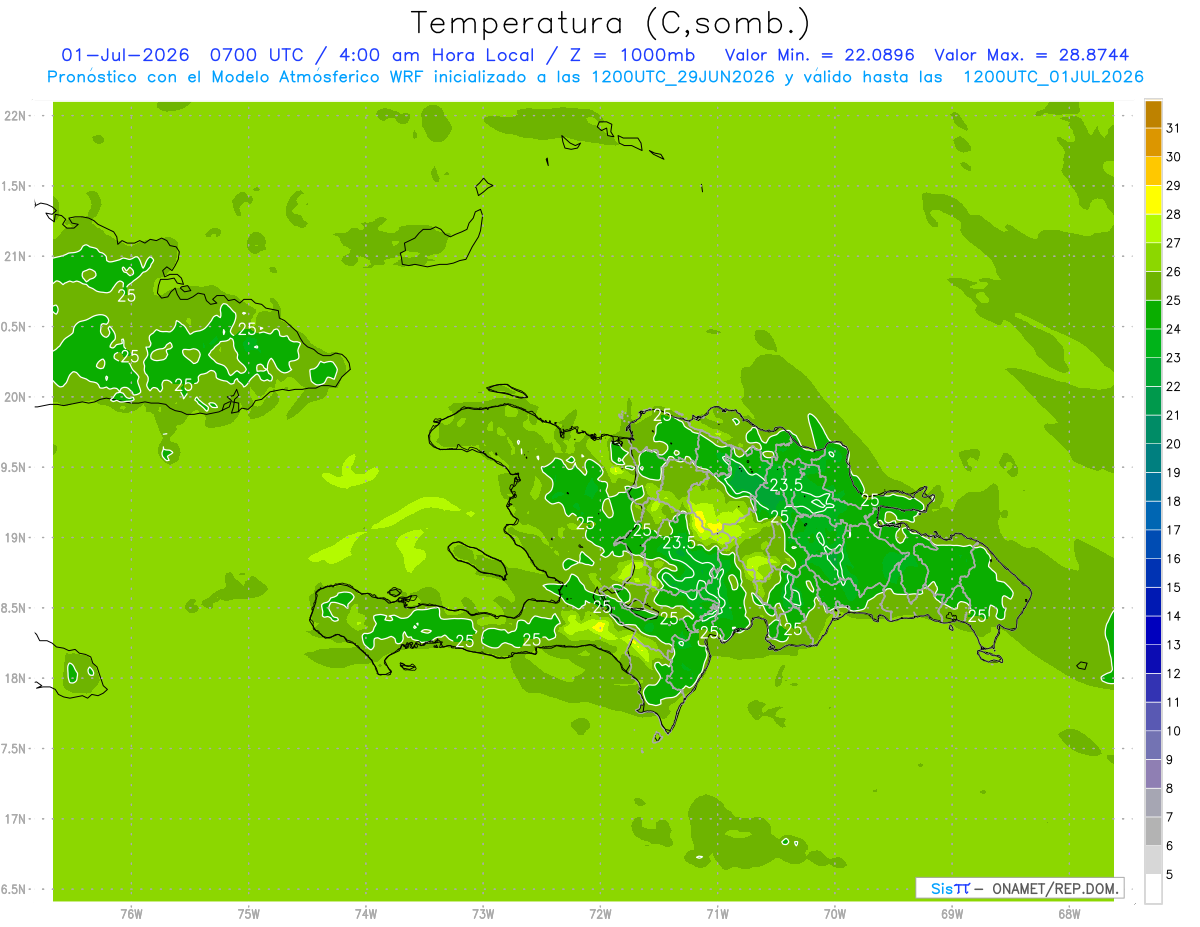Click the "70W" longitude tick label
This screenshot has width=1200, height=927.
click(834, 913)
